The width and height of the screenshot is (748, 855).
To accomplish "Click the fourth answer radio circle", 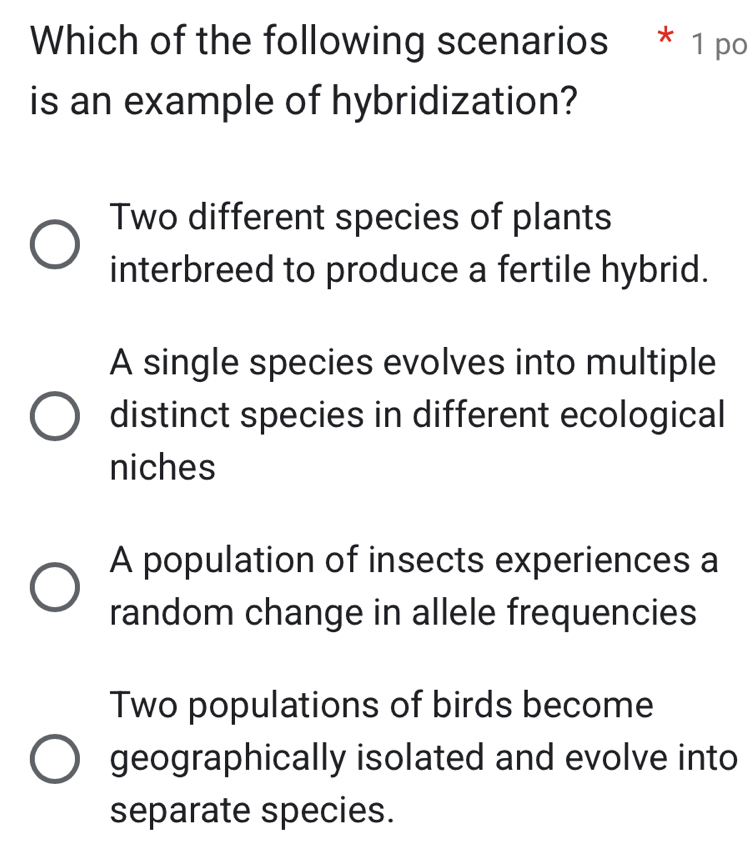I will coord(53,760).
